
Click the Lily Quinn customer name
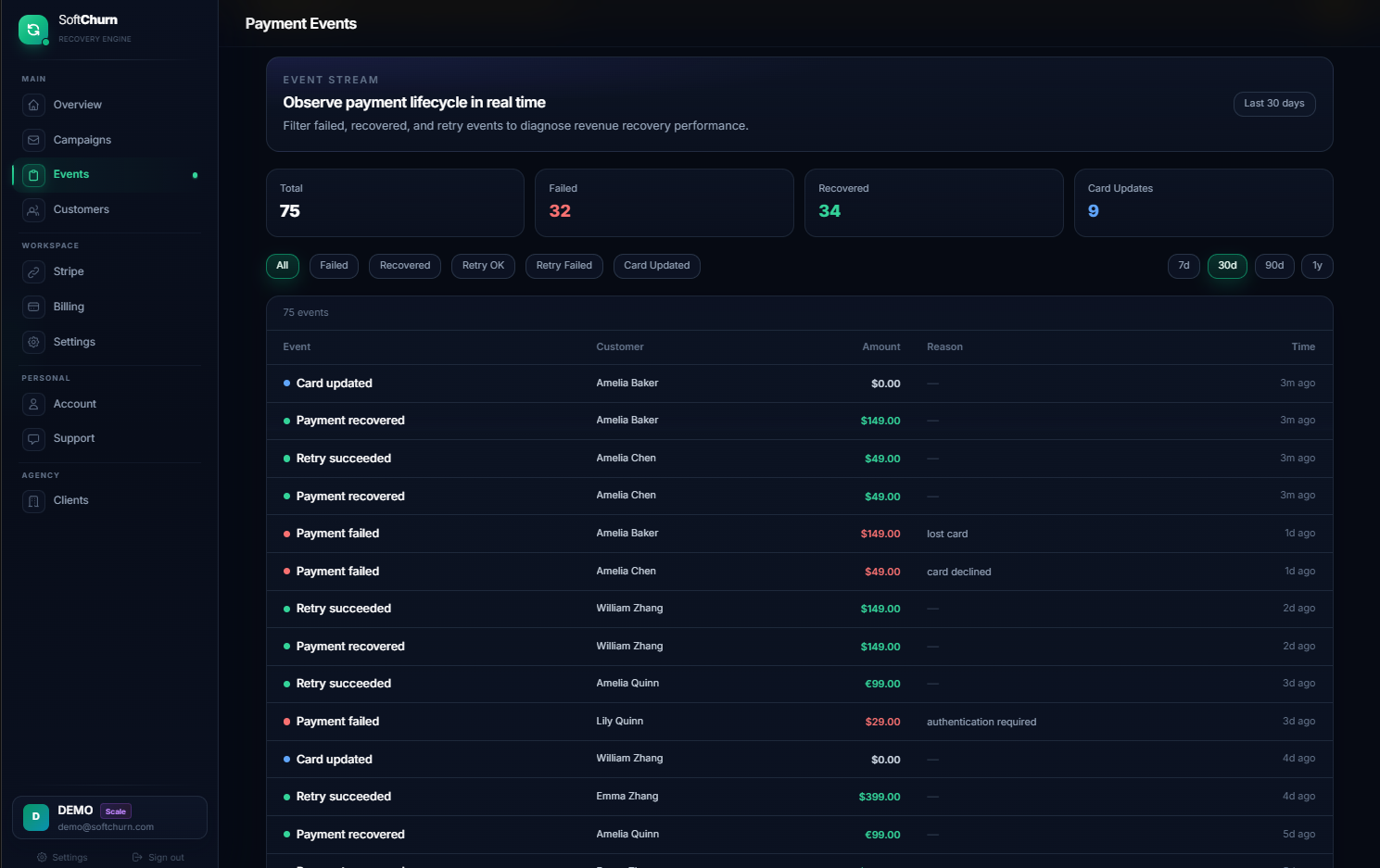point(620,722)
